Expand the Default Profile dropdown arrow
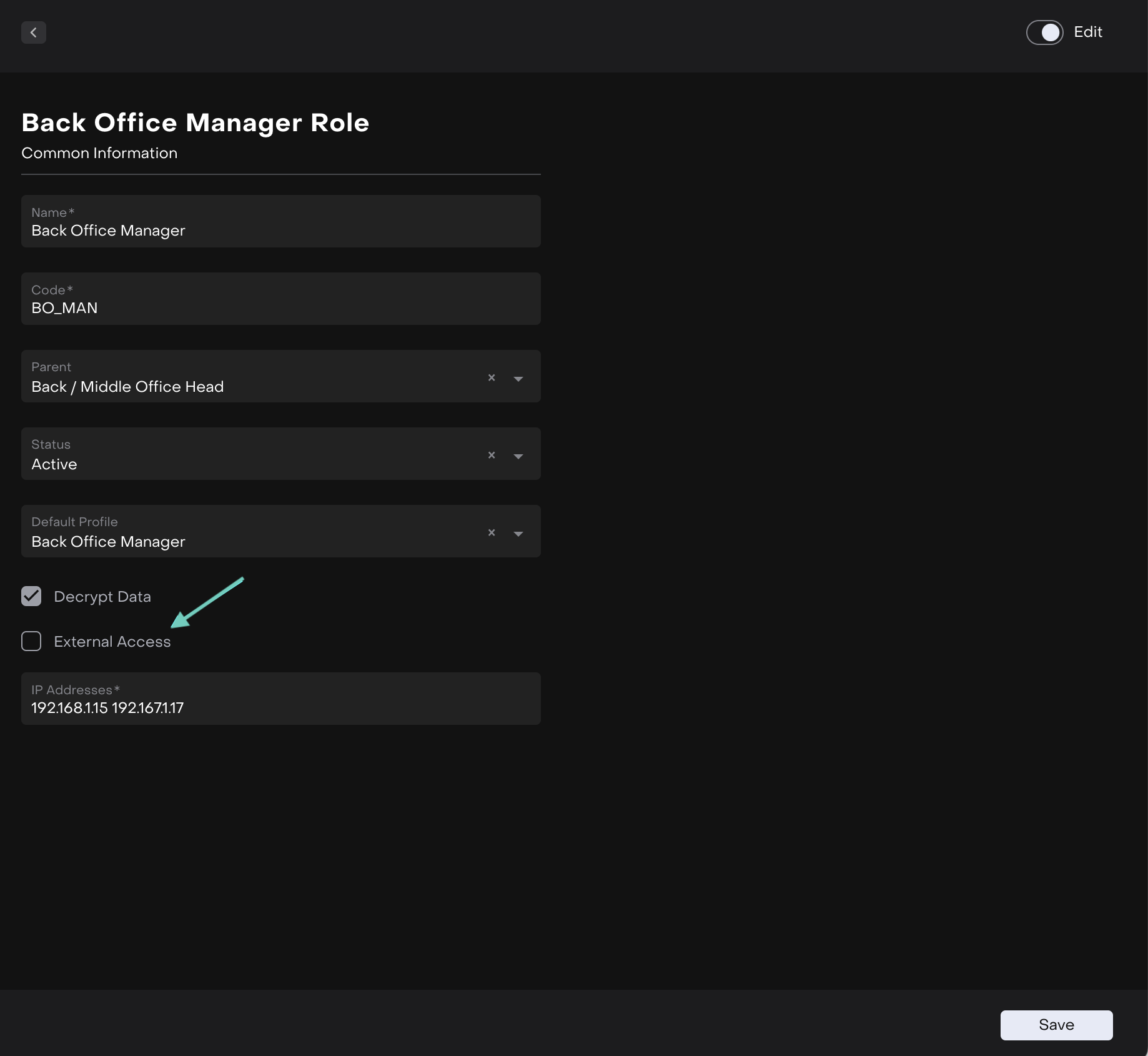 coord(518,534)
